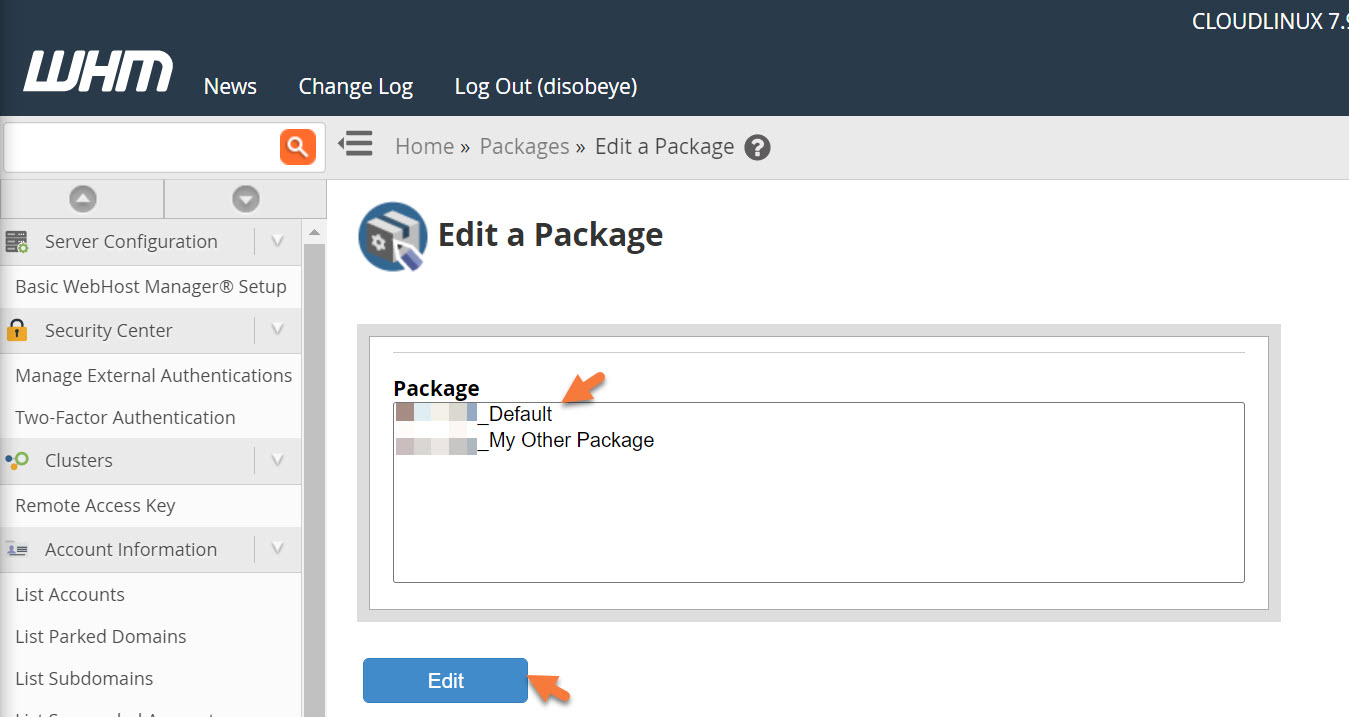Open the News menu item
Screen dimensions: 1349x717
[229, 86]
